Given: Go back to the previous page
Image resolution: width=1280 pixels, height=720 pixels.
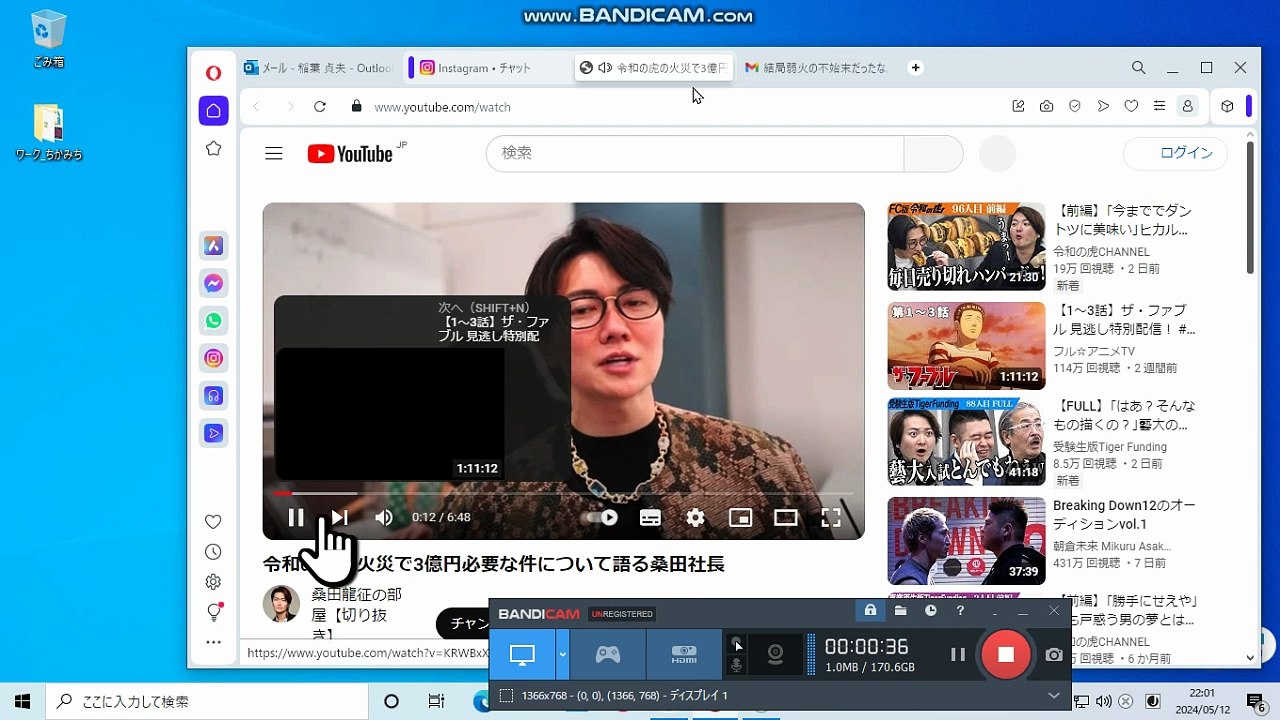Looking at the screenshot, I should point(256,107).
